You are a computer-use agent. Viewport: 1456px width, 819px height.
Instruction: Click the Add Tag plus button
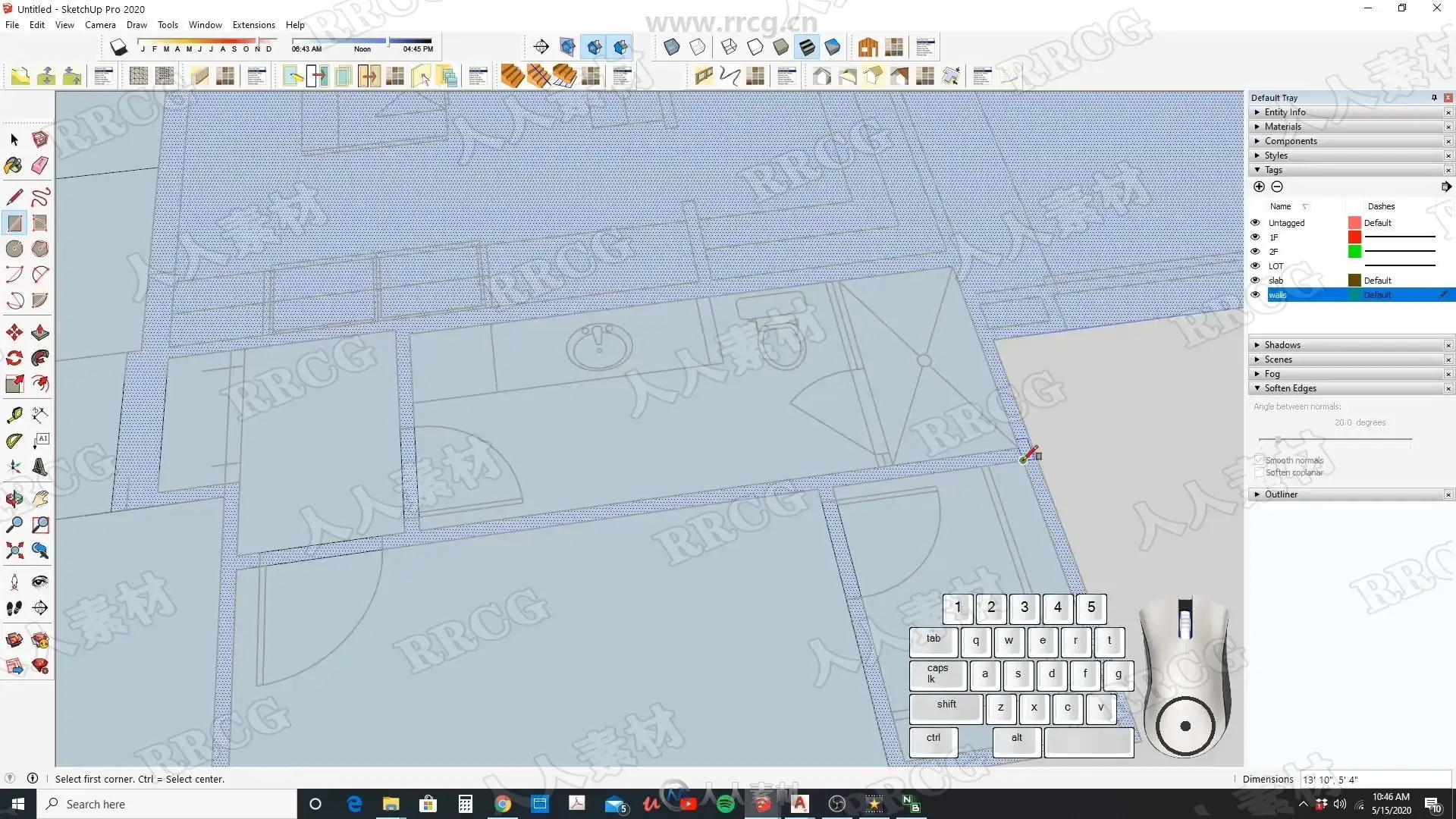(x=1259, y=187)
